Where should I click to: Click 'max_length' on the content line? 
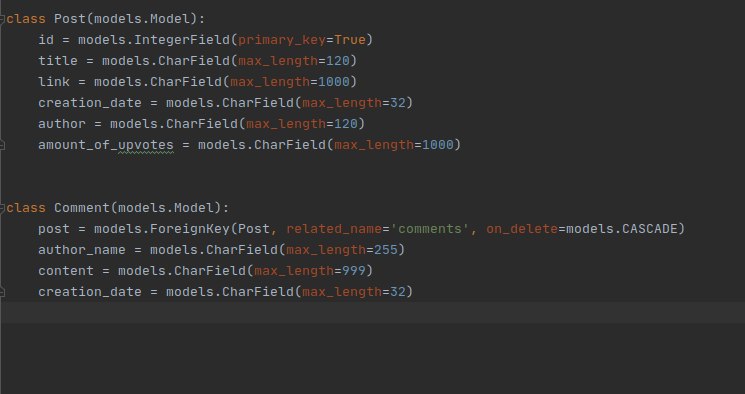[x=294, y=271]
